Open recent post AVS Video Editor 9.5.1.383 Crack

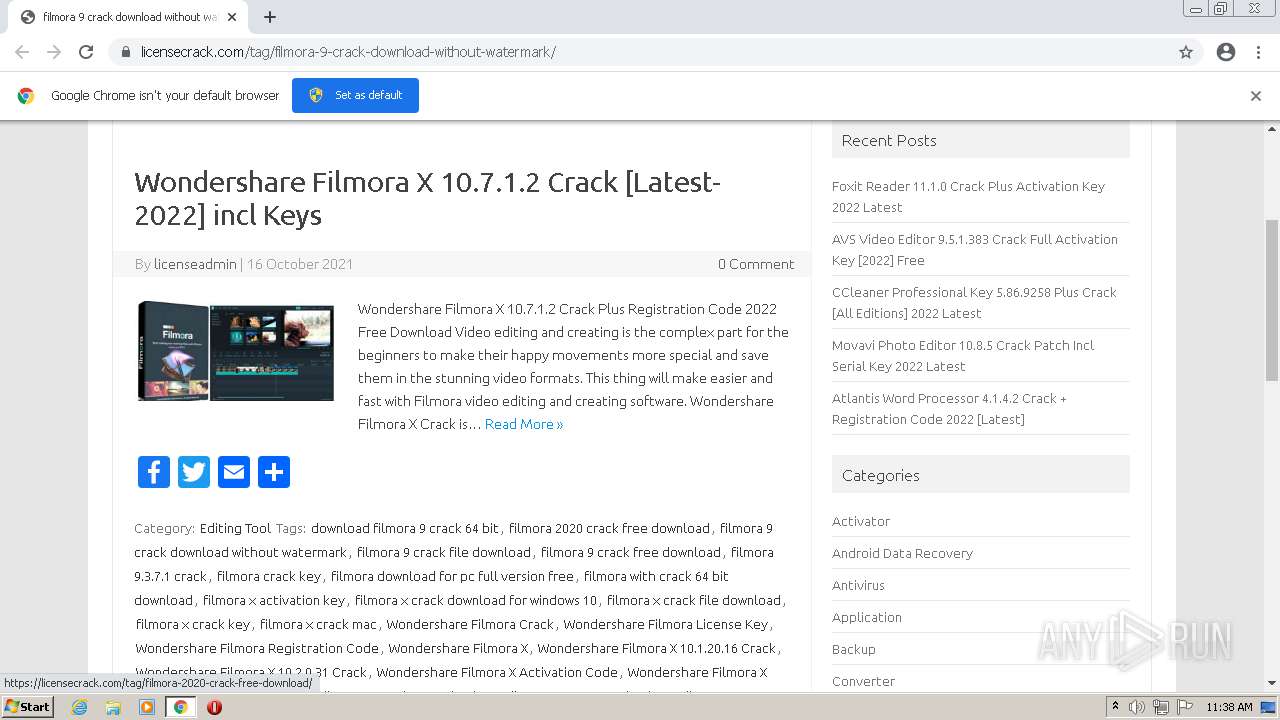pos(975,249)
